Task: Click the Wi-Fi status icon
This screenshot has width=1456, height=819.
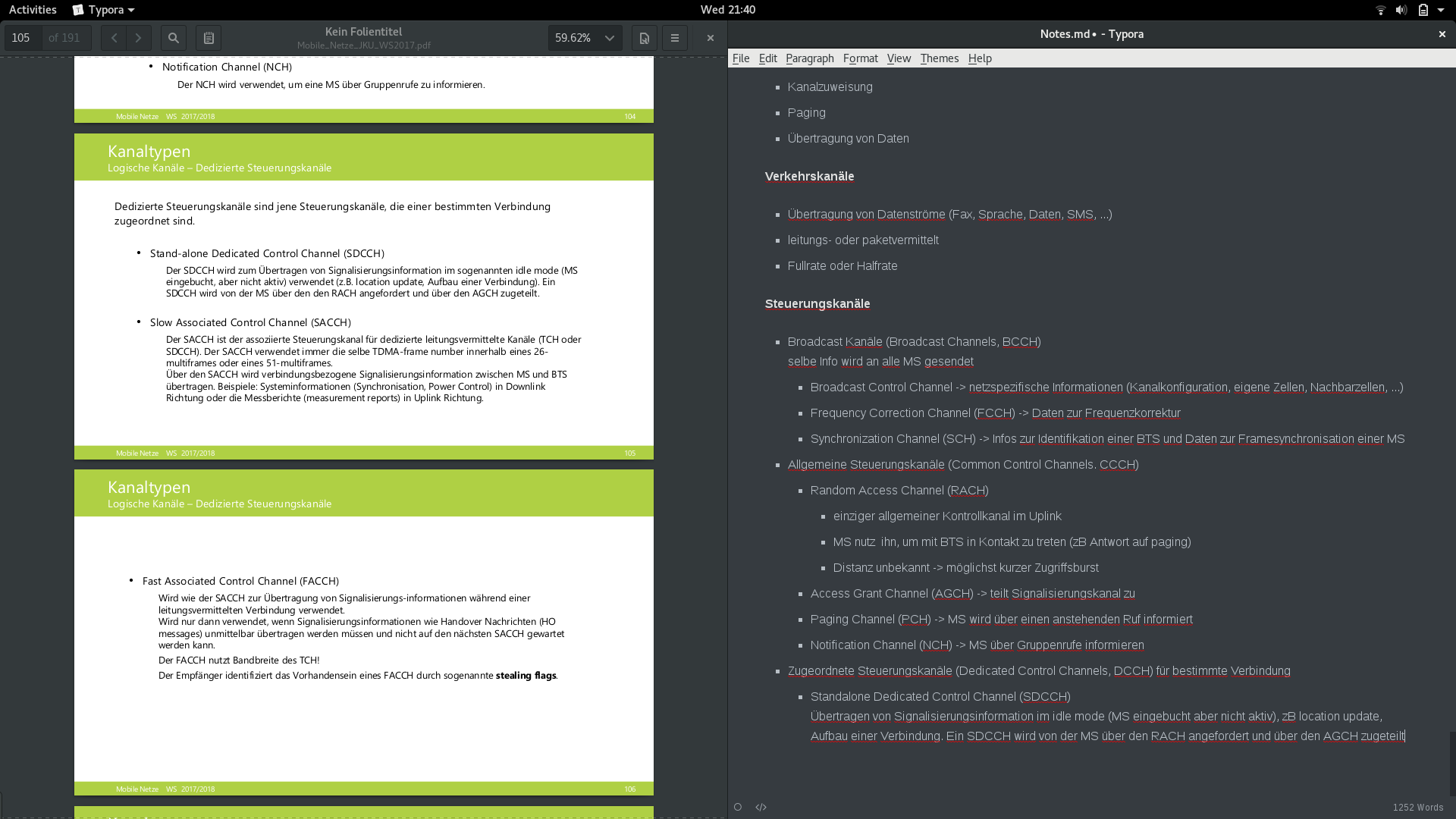Action: tap(1380, 10)
